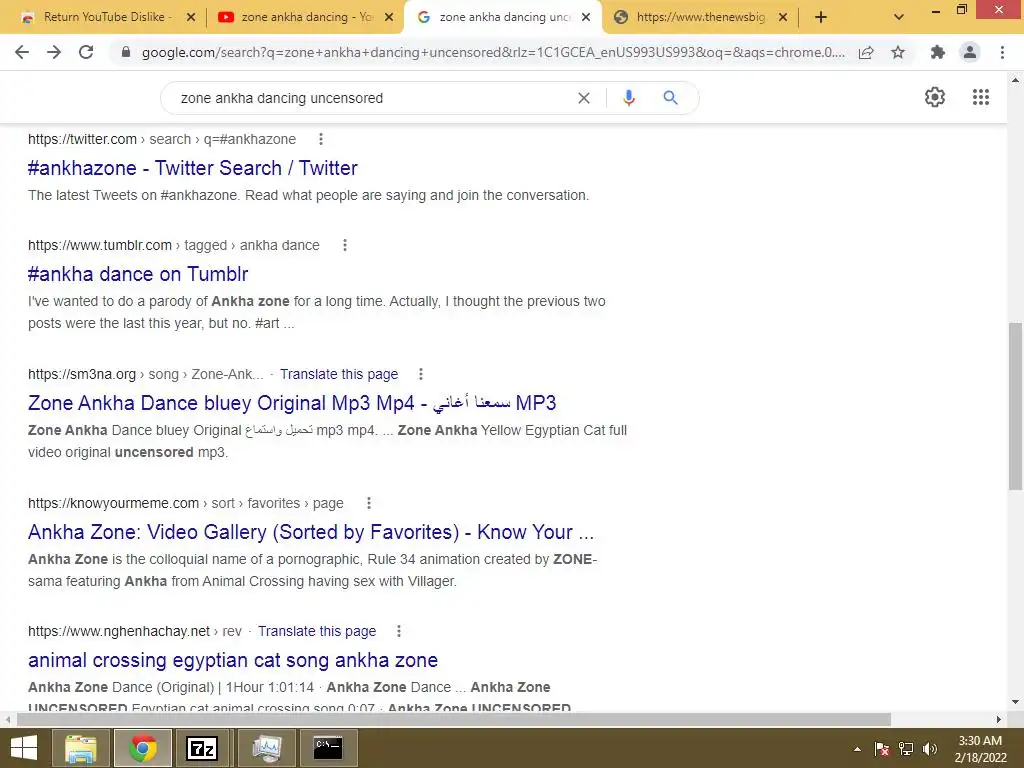Open File Explorer from taskbar

pos(80,748)
